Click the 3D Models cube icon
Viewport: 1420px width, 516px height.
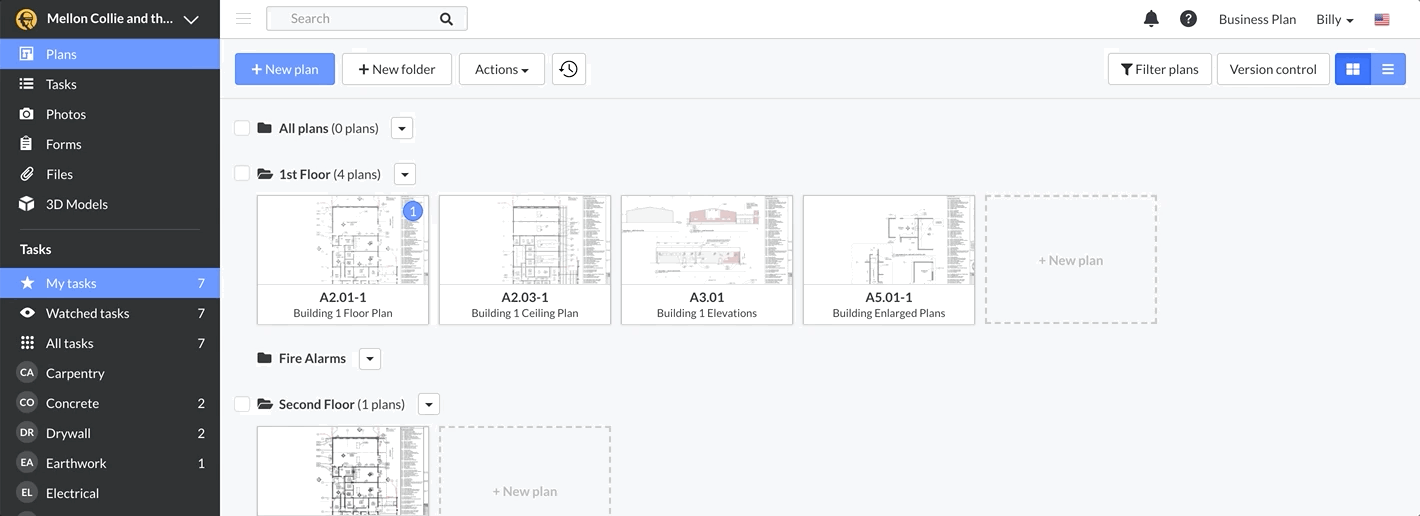pyautogui.click(x=27, y=204)
